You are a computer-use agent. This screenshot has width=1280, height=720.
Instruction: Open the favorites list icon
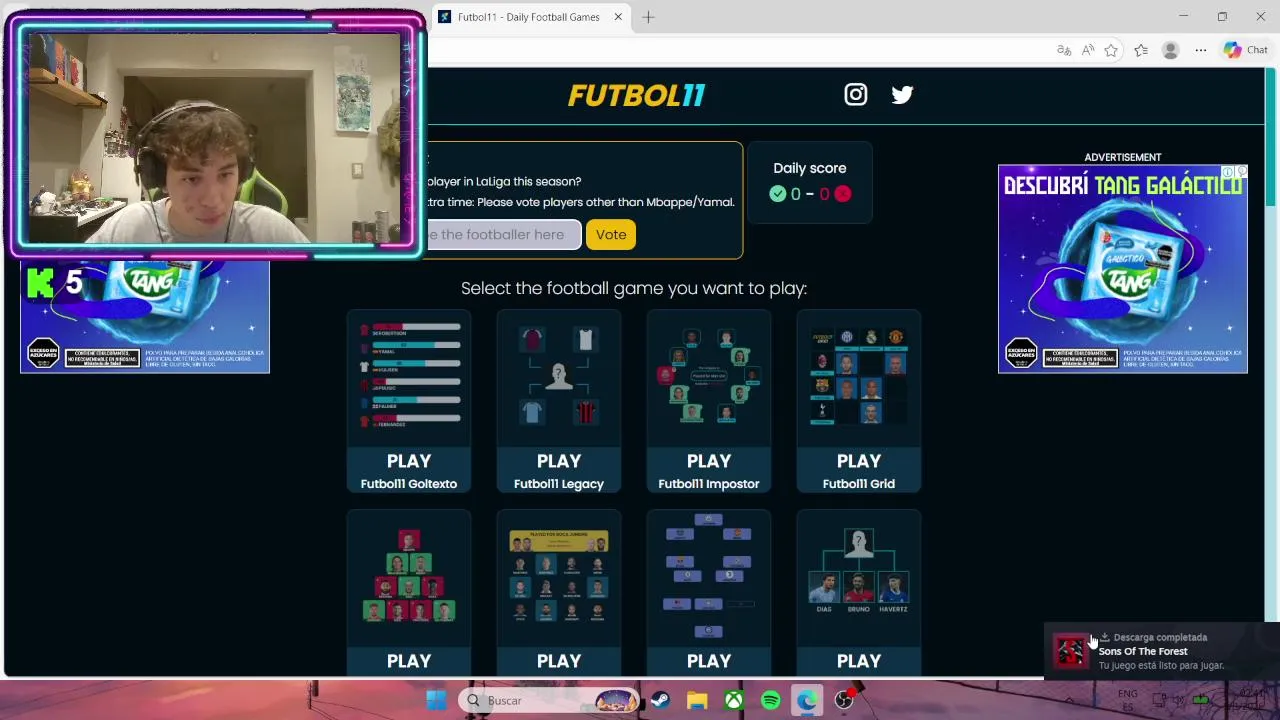(1141, 50)
